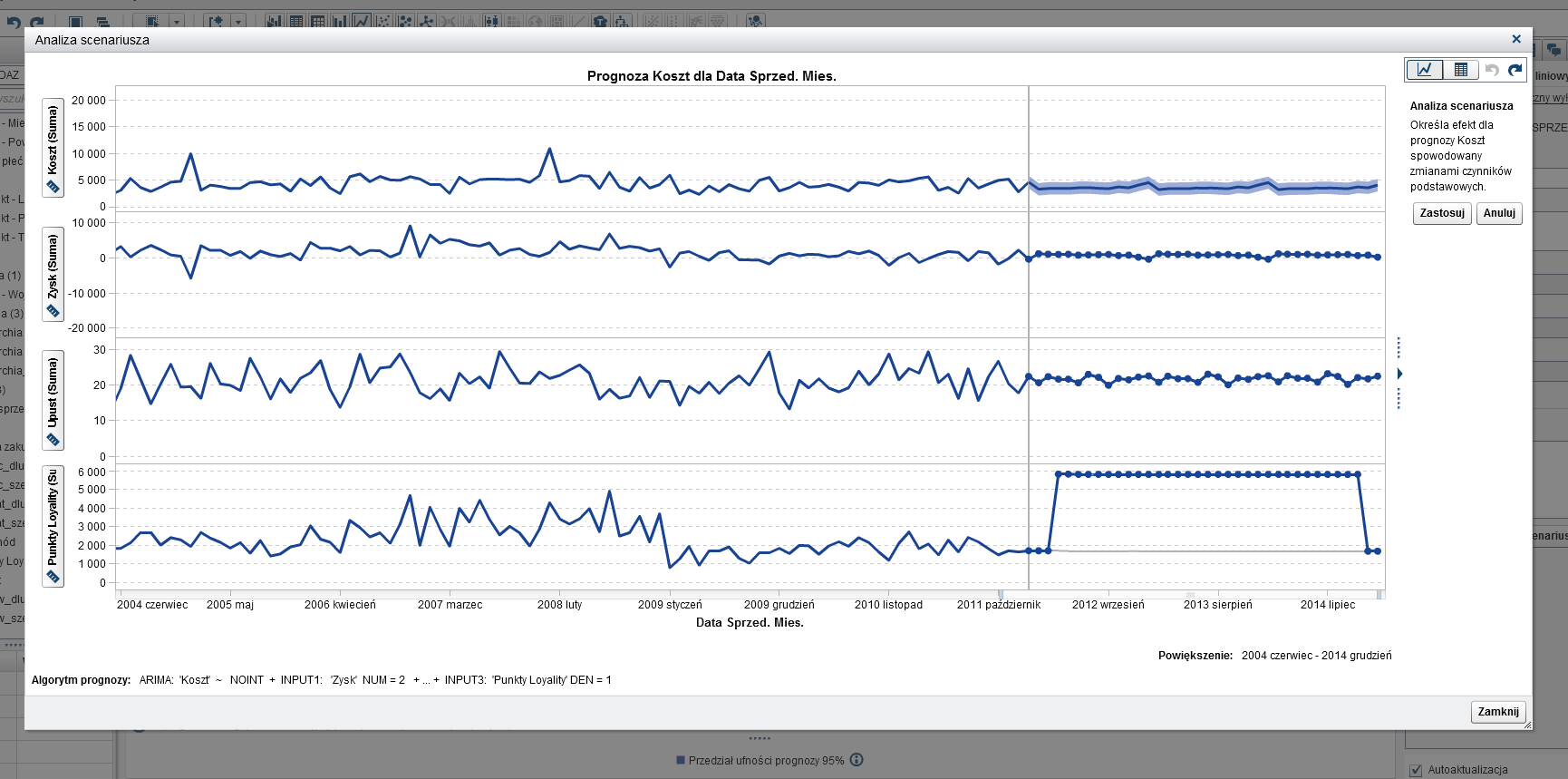Click info icon beside confidence interval legend
Image resolution: width=1568 pixels, height=779 pixels.
coord(857,760)
